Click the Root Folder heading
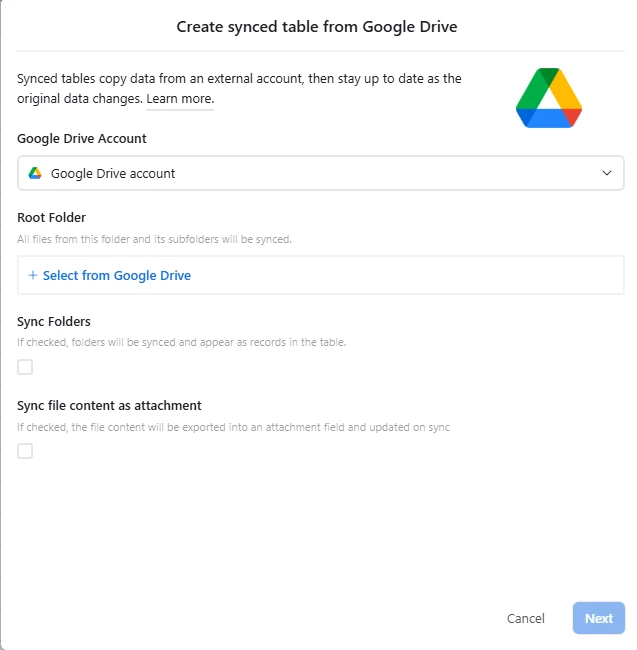Viewport: 637px width, 650px height. click(51, 218)
